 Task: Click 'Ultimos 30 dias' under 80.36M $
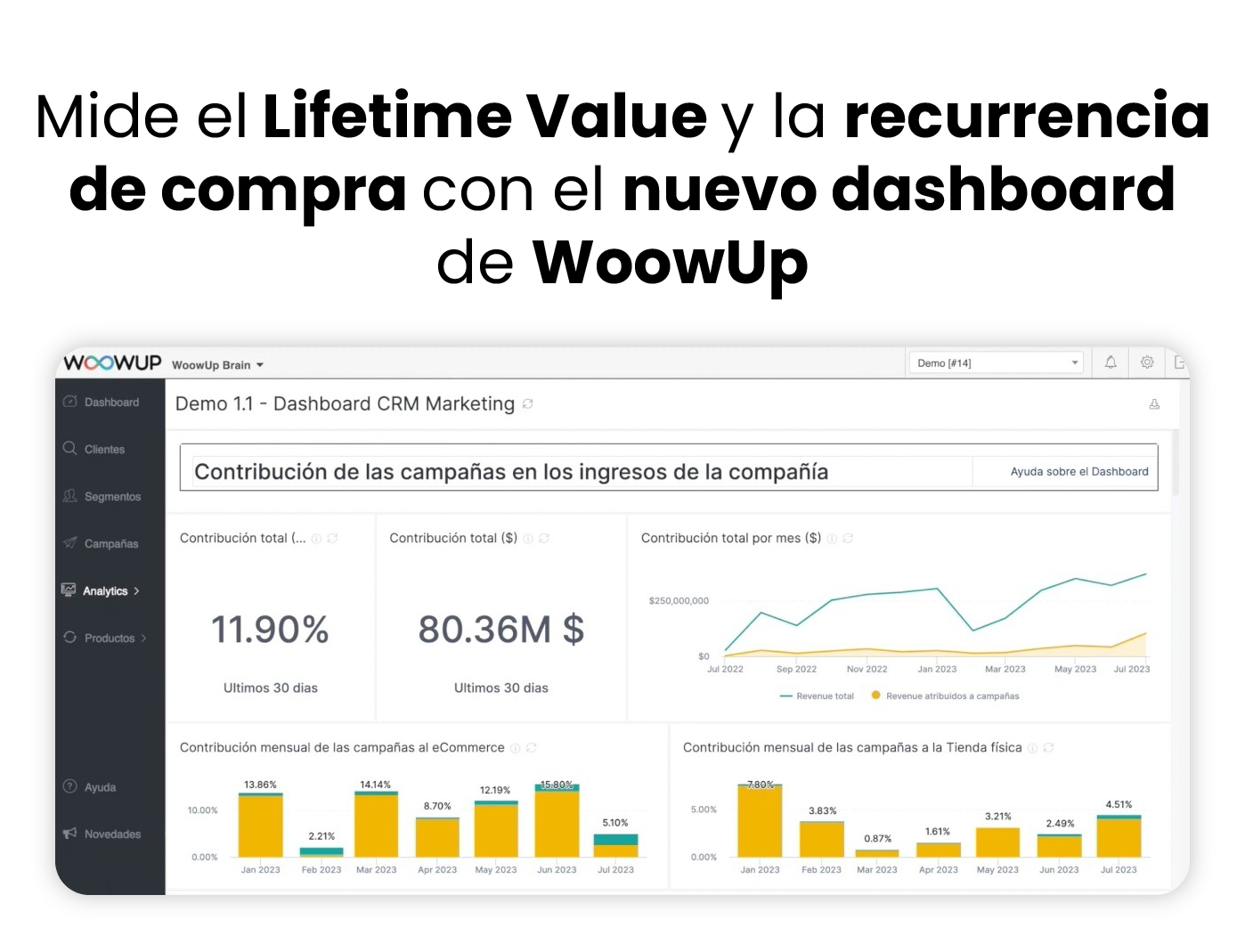point(501,688)
